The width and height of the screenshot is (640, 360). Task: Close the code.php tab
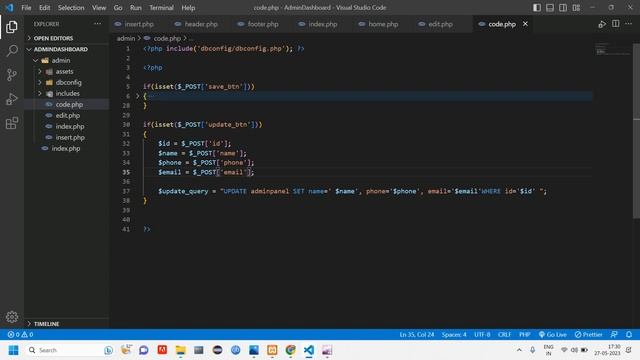pos(525,24)
